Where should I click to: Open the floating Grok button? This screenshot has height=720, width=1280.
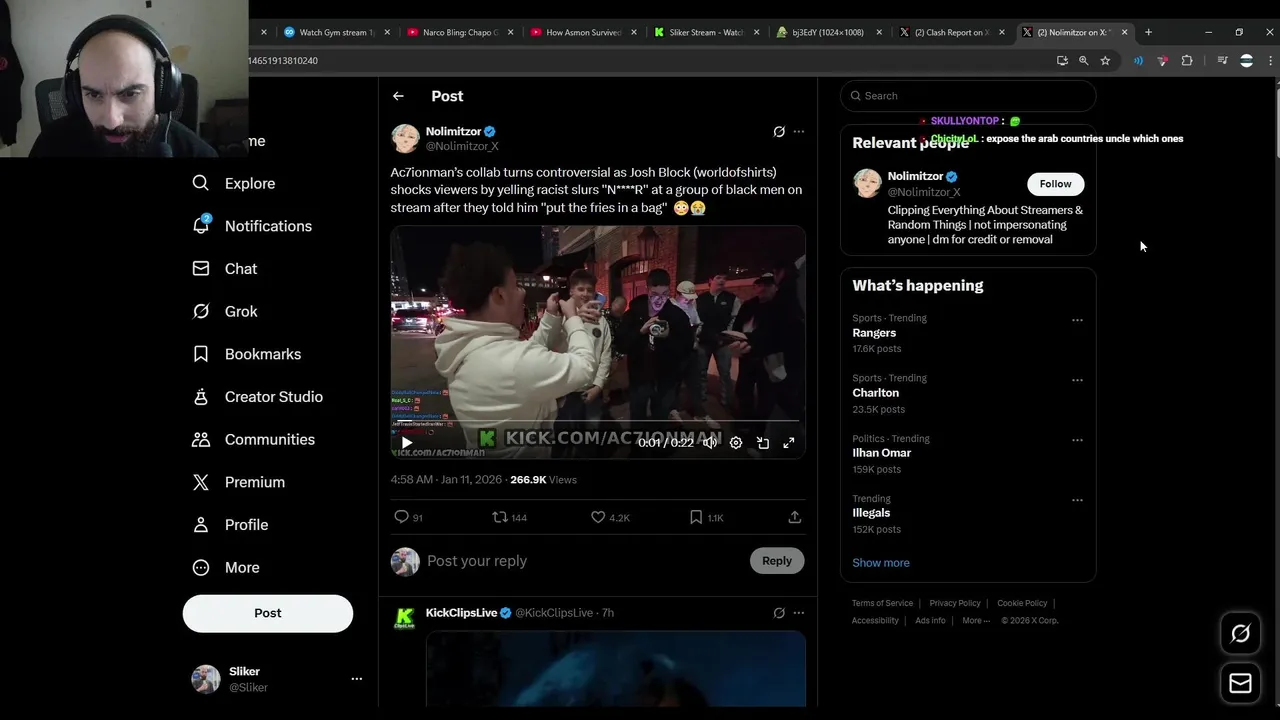pos(1240,633)
